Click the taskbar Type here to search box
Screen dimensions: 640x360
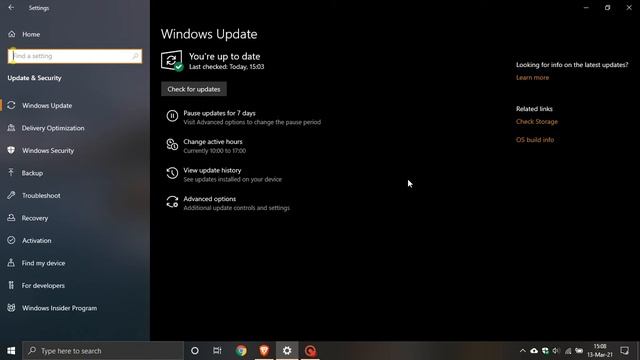pyautogui.click(x=103, y=351)
